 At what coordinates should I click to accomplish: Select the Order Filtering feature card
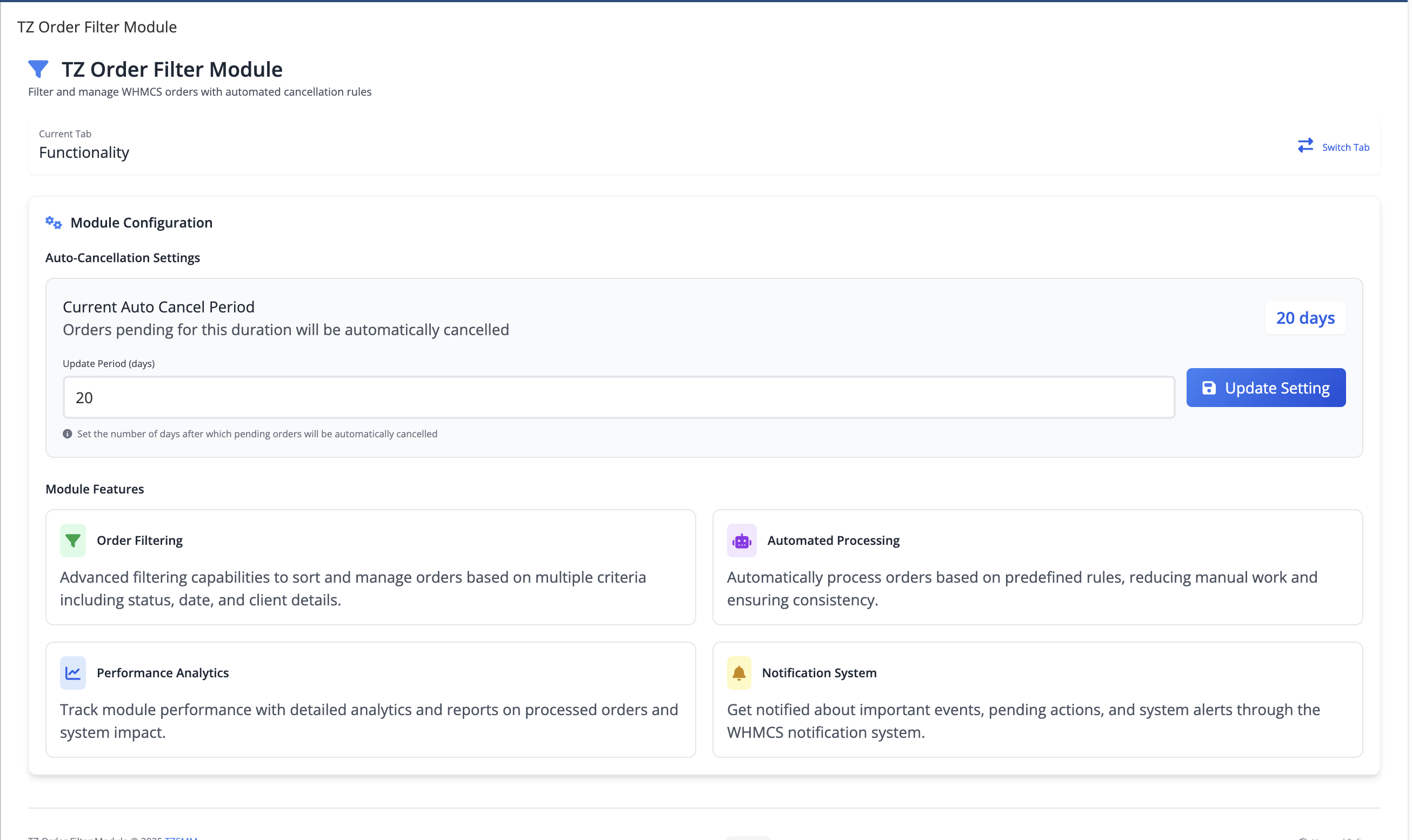click(371, 566)
